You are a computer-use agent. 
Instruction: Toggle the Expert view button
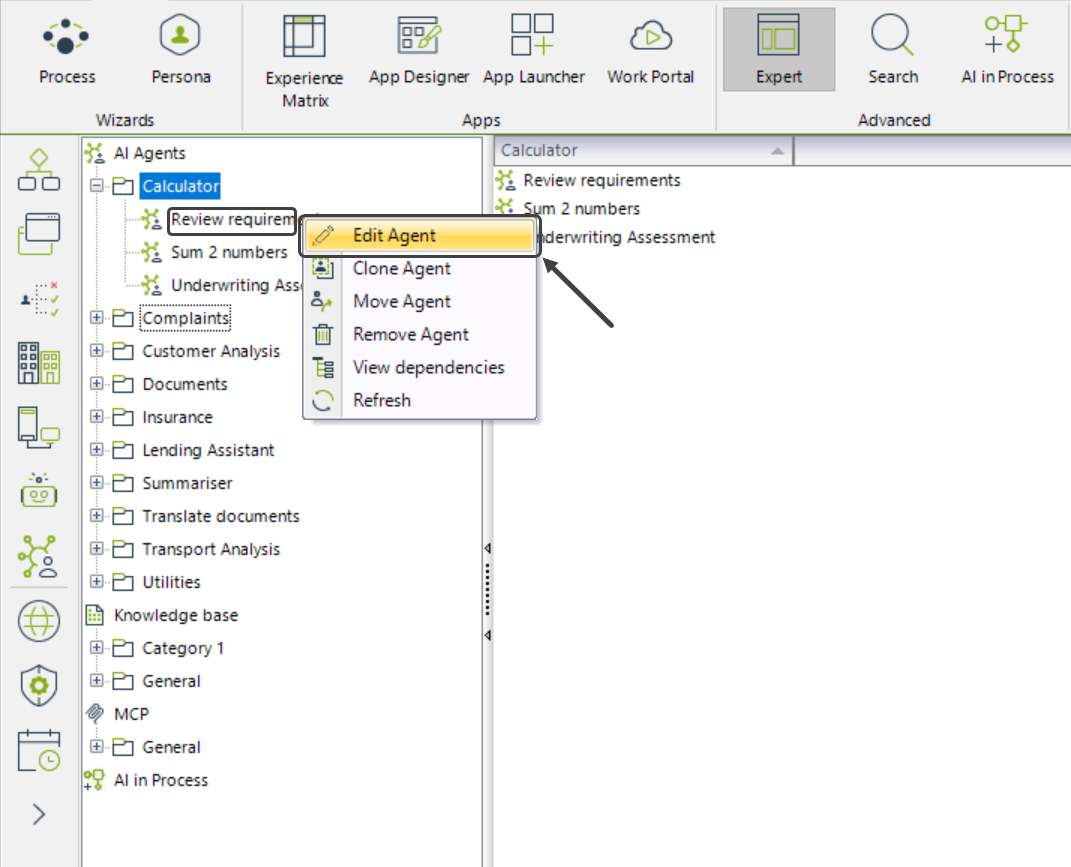click(778, 50)
